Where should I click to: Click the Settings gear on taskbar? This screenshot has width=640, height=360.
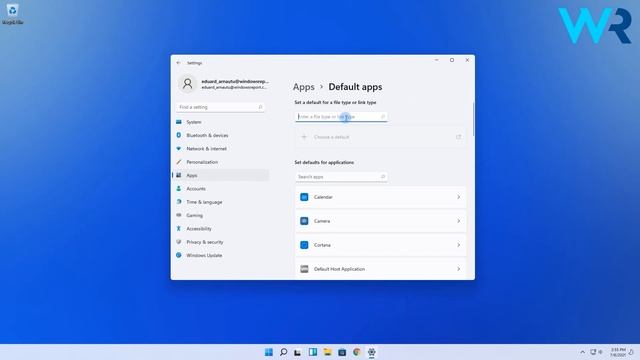(x=371, y=352)
